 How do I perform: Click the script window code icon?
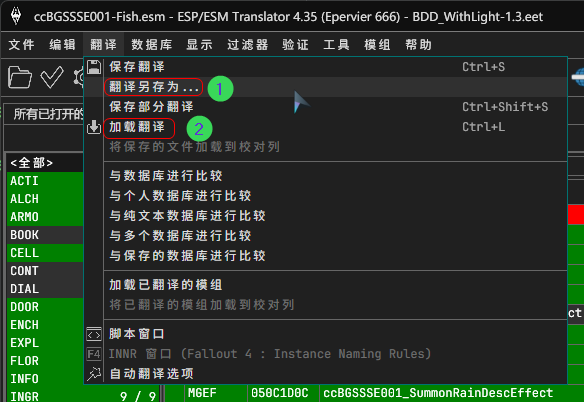point(94,334)
